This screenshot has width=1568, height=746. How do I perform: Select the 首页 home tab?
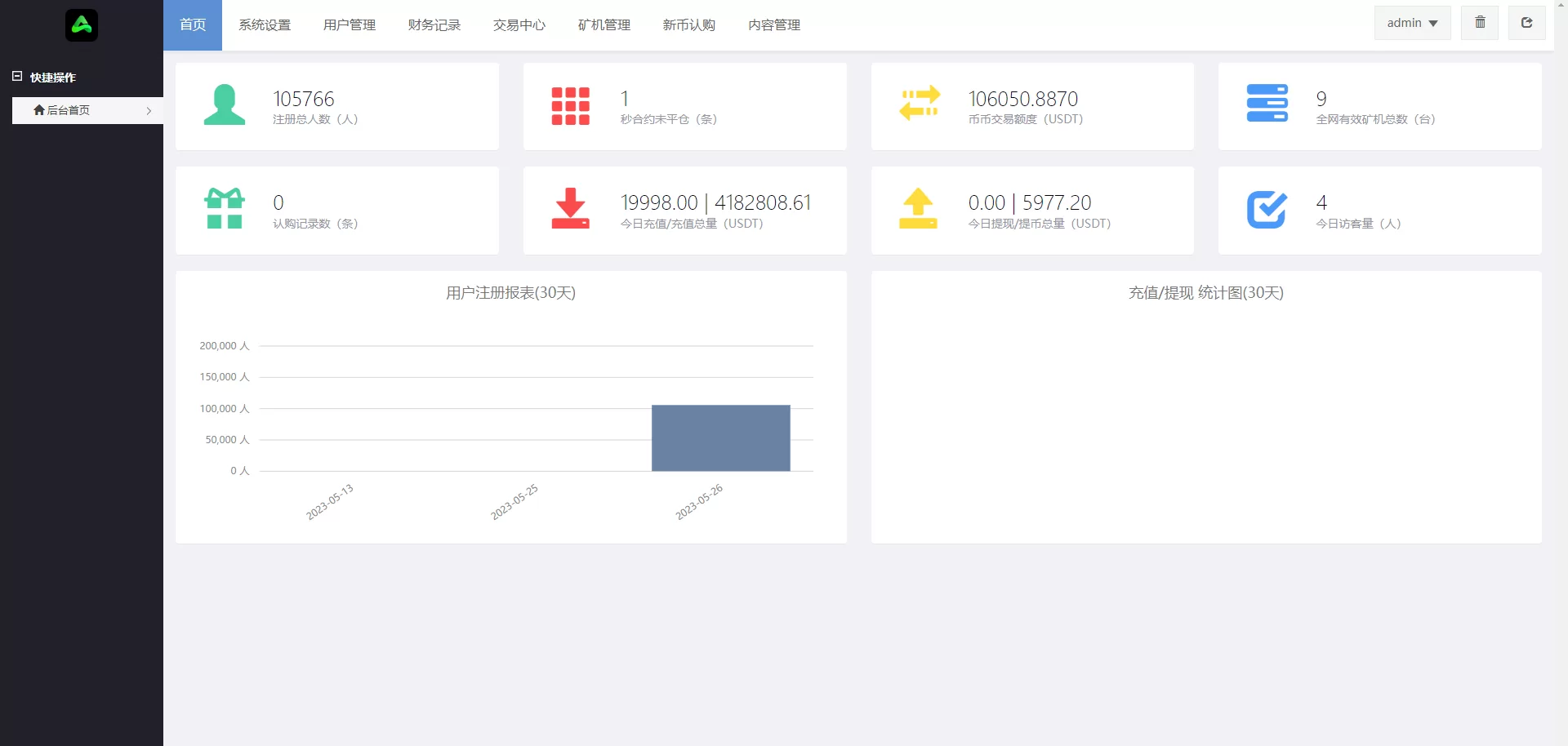click(193, 25)
